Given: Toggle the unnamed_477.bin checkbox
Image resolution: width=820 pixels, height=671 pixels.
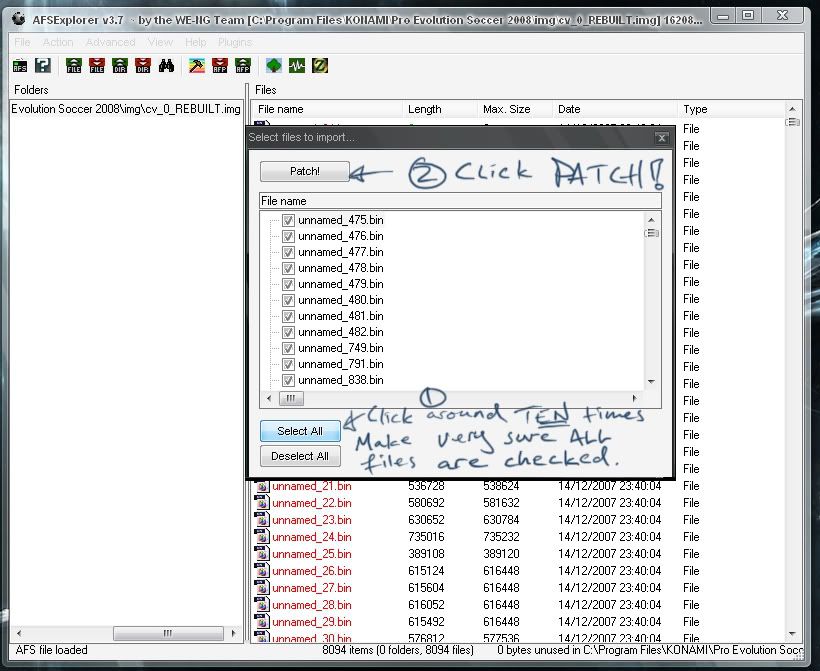Looking at the screenshot, I should [288, 252].
